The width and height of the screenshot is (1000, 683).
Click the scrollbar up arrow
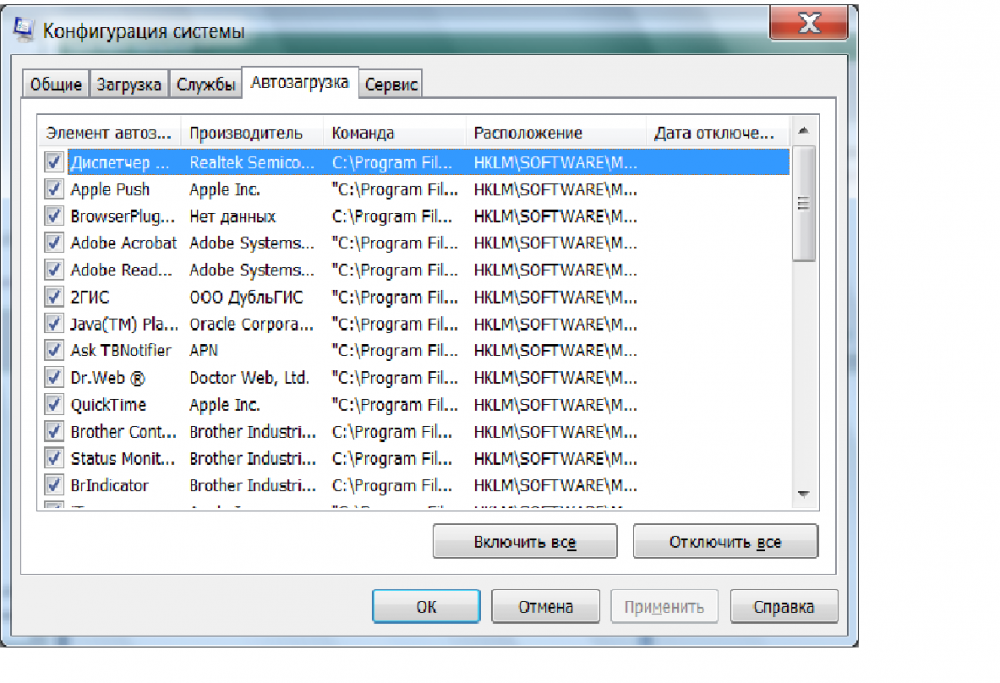(x=804, y=131)
